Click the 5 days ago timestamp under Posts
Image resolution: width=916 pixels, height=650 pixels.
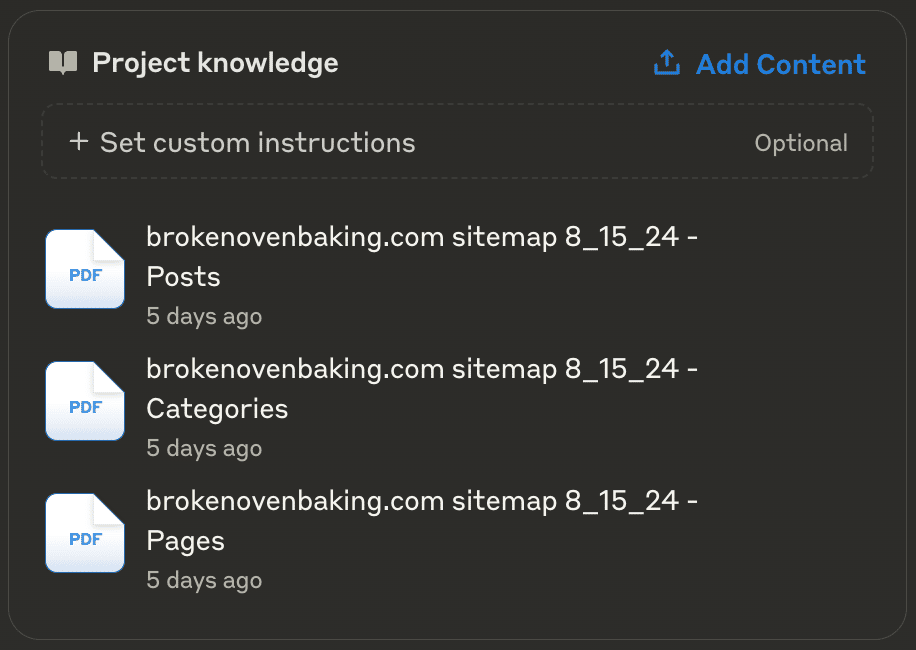click(204, 316)
